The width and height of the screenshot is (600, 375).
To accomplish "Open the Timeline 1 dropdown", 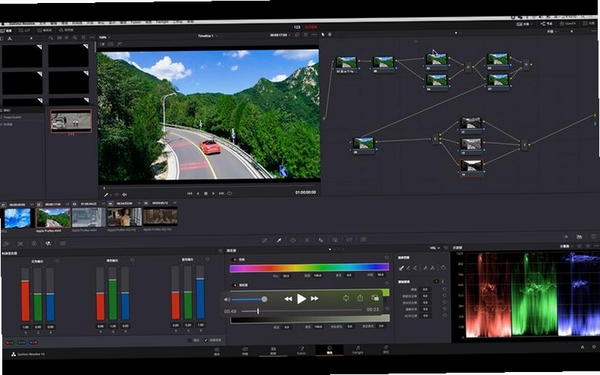I will coord(208,36).
